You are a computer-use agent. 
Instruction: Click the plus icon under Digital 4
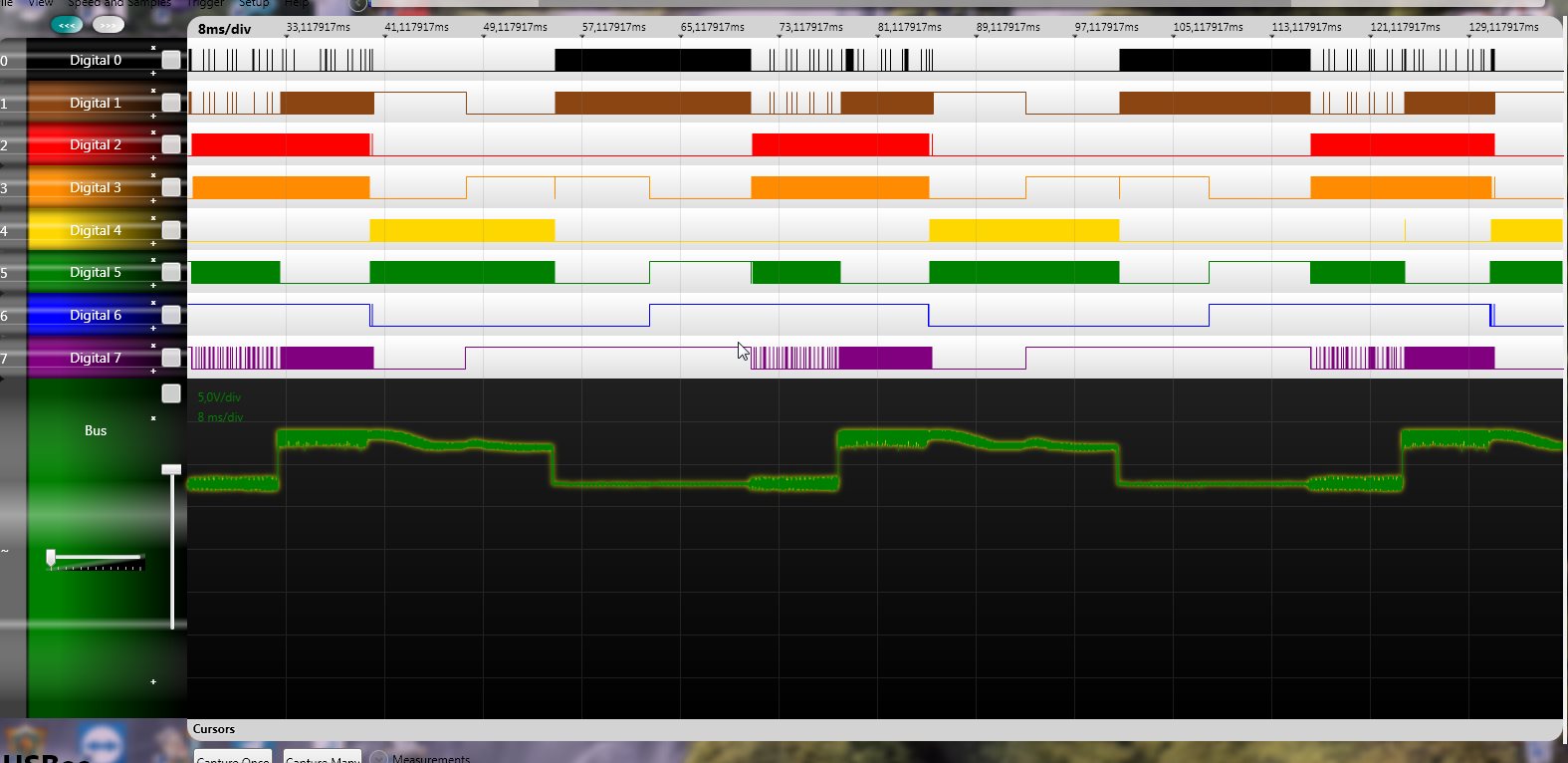point(153,244)
